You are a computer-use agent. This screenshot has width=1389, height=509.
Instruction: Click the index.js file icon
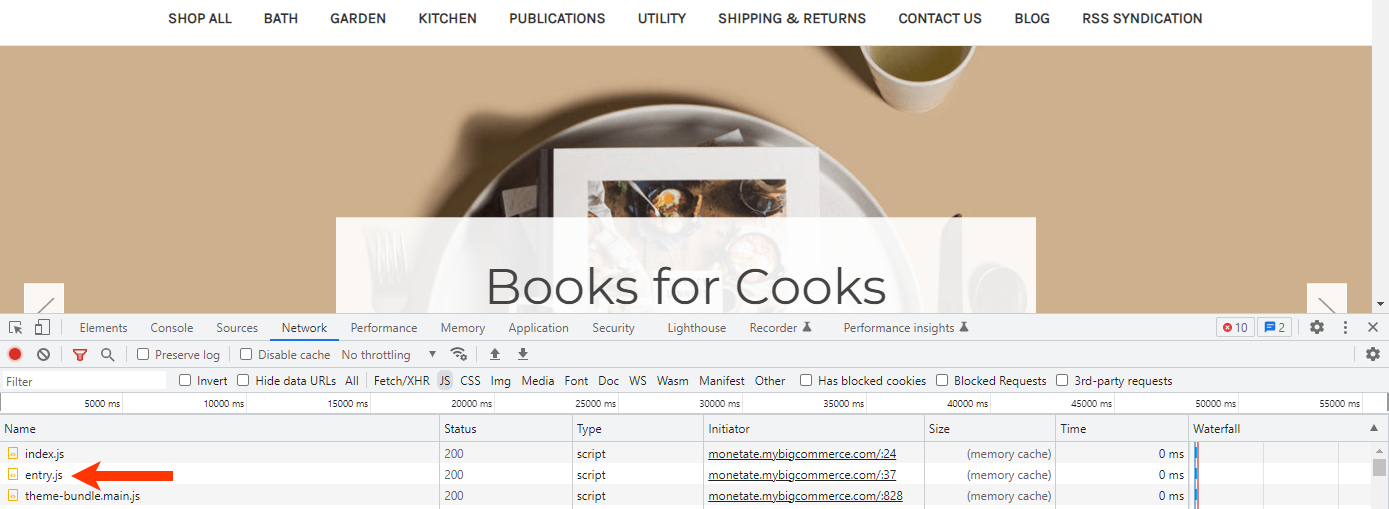(13, 454)
